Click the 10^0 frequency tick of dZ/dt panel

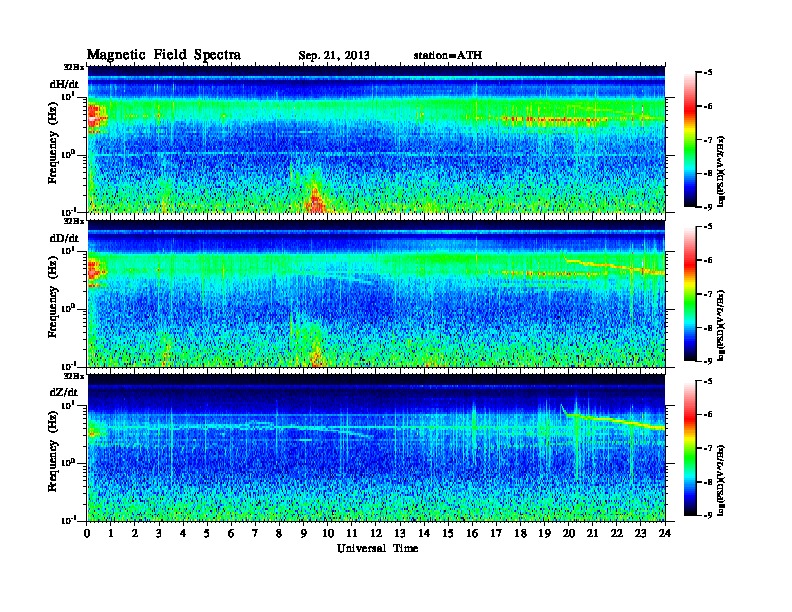click(68, 463)
